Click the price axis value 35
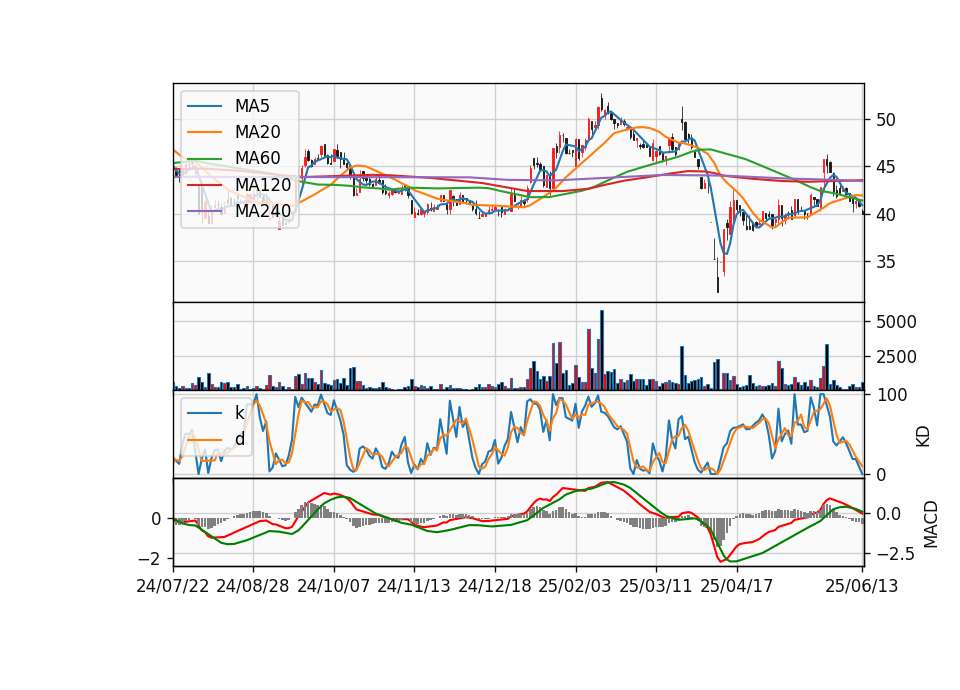 coord(885,262)
